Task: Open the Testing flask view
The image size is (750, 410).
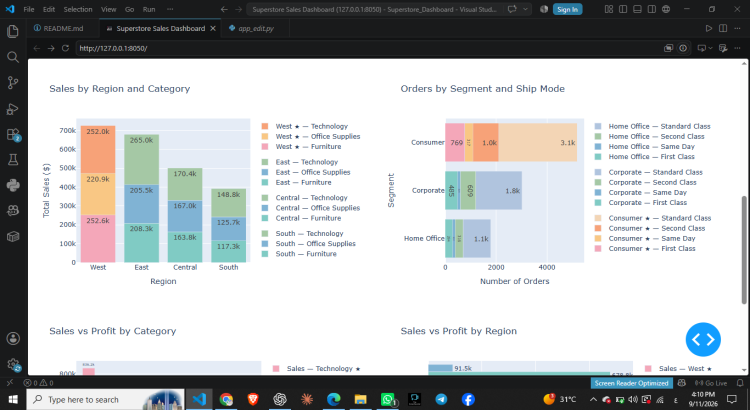Action: [x=13, y=160]
